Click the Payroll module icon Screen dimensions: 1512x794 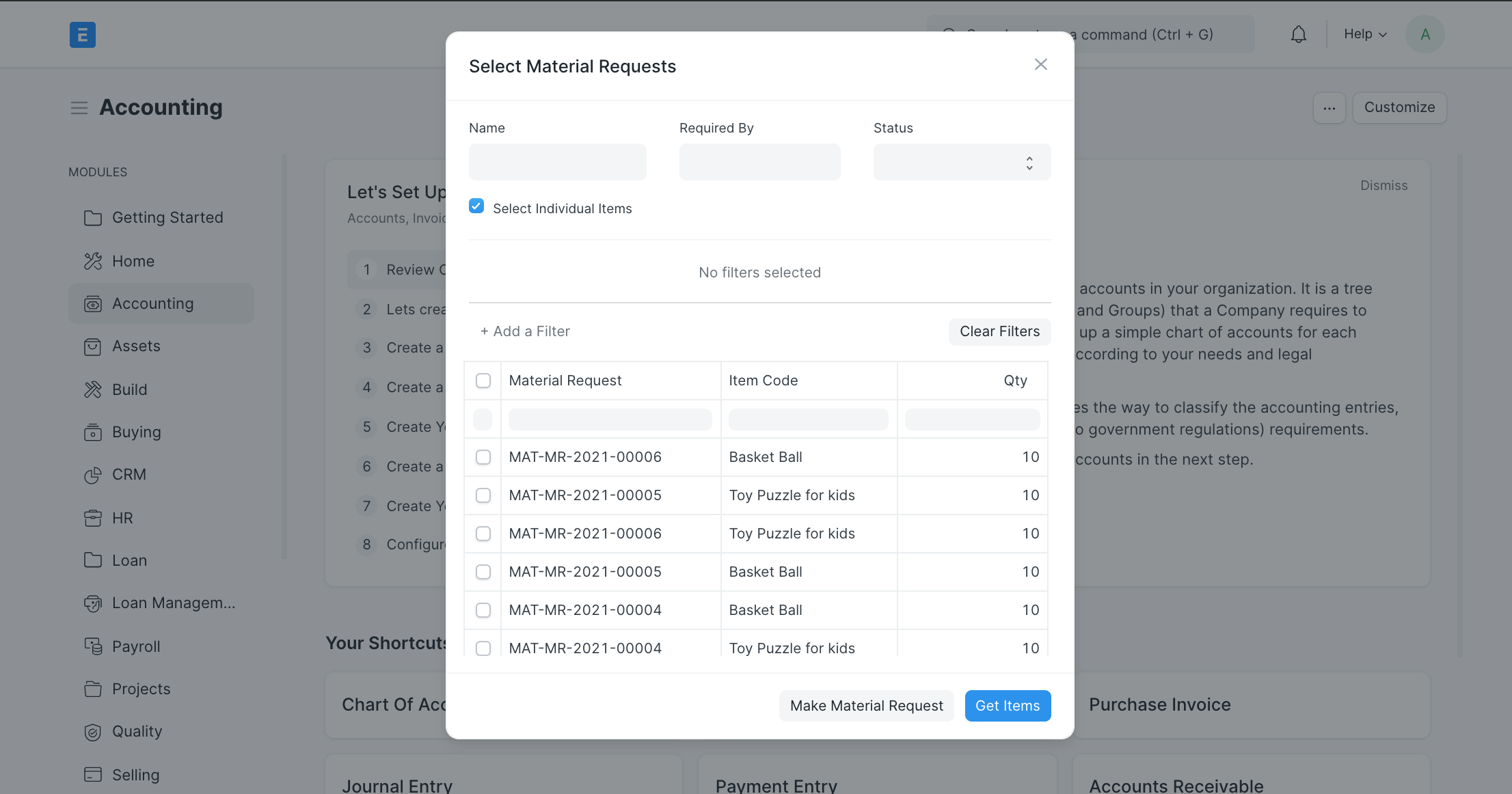point(93,646)
